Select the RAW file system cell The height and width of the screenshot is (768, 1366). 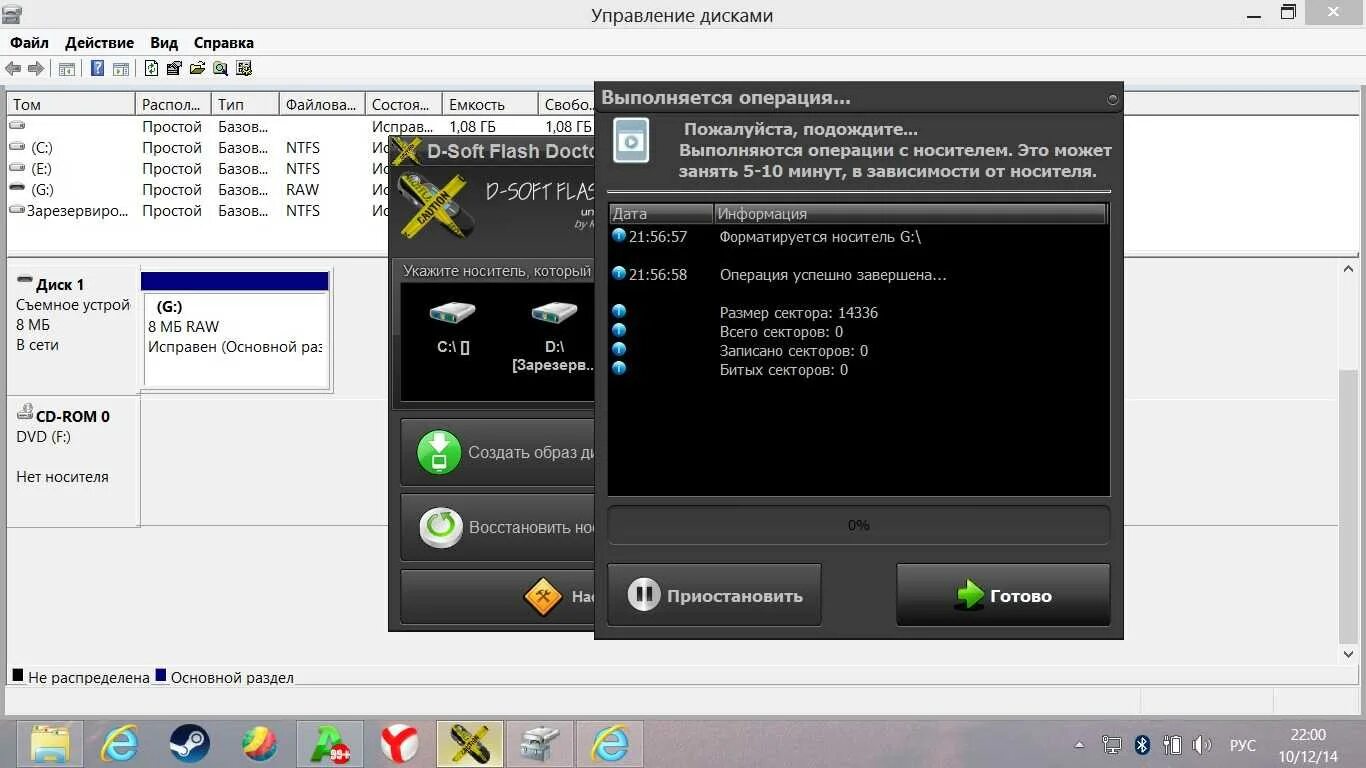[x=302, y=189]
